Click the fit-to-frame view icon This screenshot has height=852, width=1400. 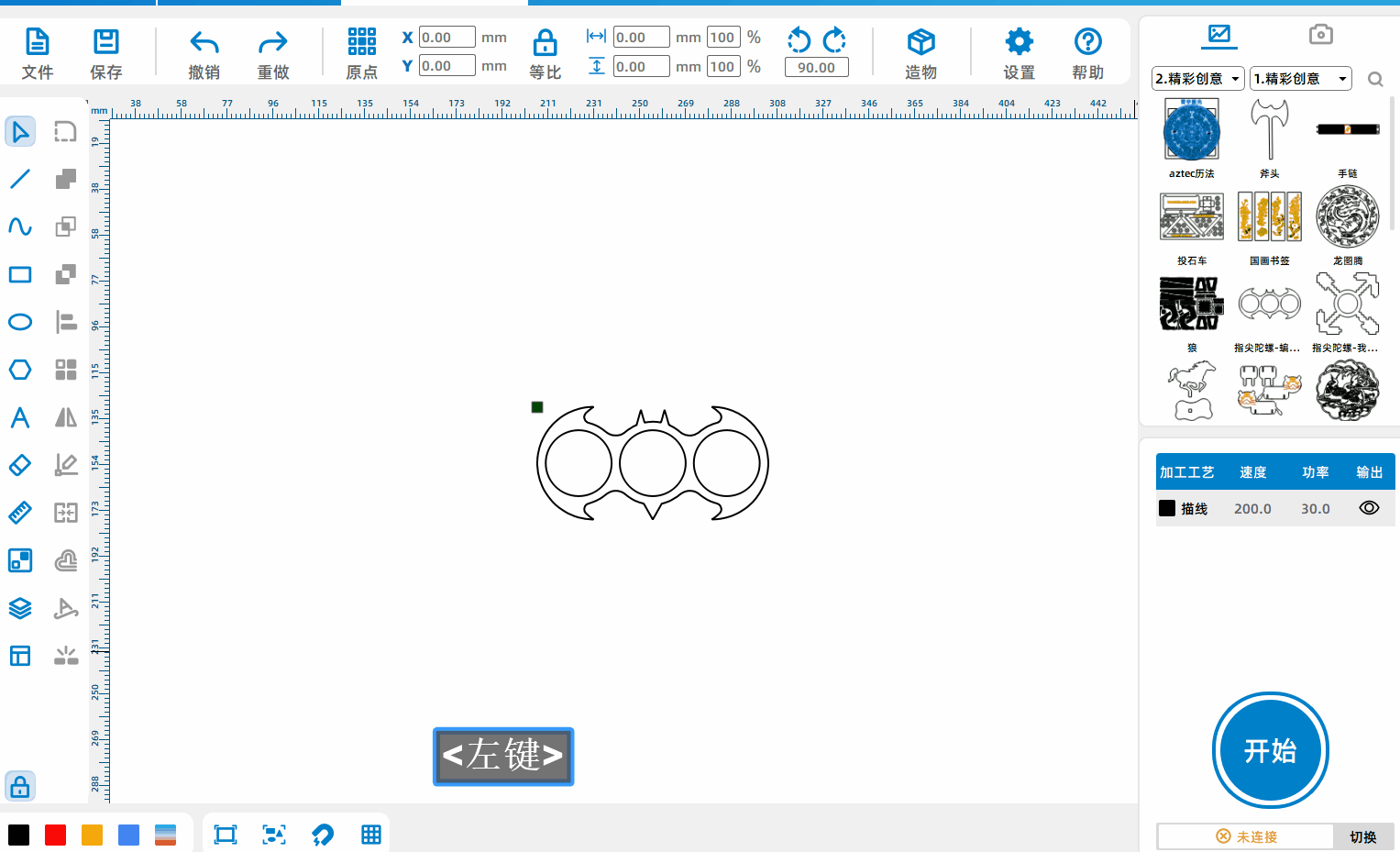[226, 835]
